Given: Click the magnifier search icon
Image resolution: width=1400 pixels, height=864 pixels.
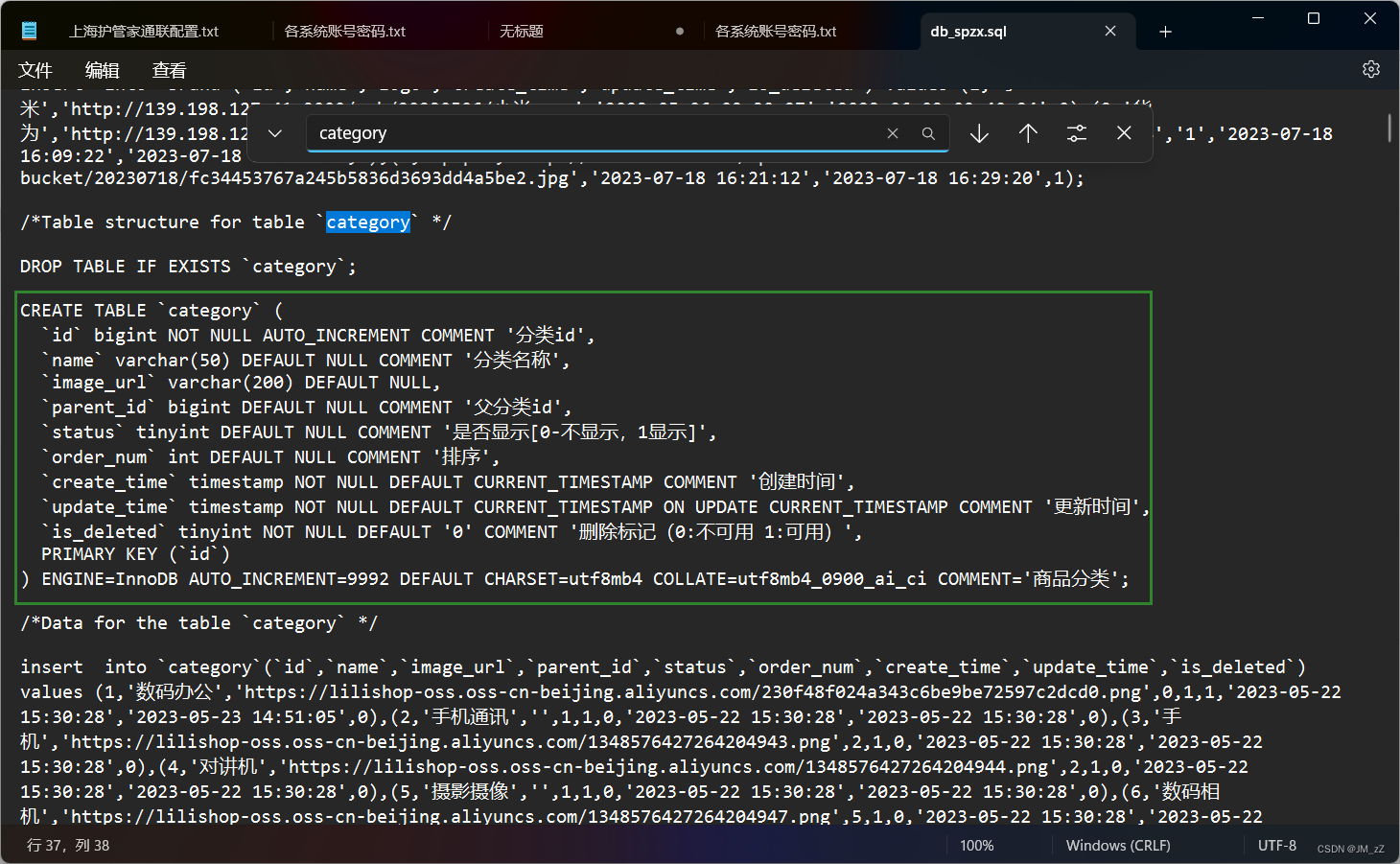Looking at the screenshot, I should coord(927,133).
